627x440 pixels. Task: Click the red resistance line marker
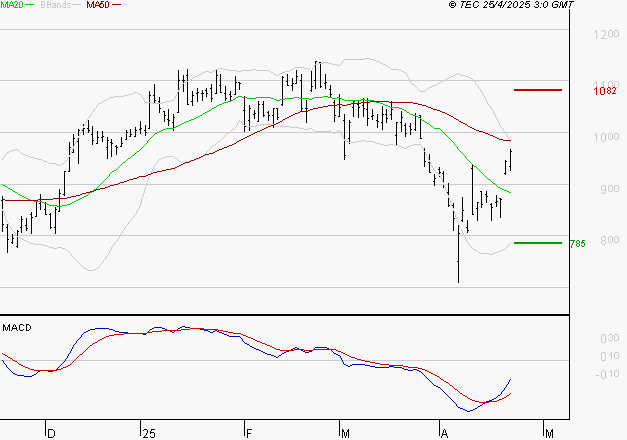click(538, 90)
